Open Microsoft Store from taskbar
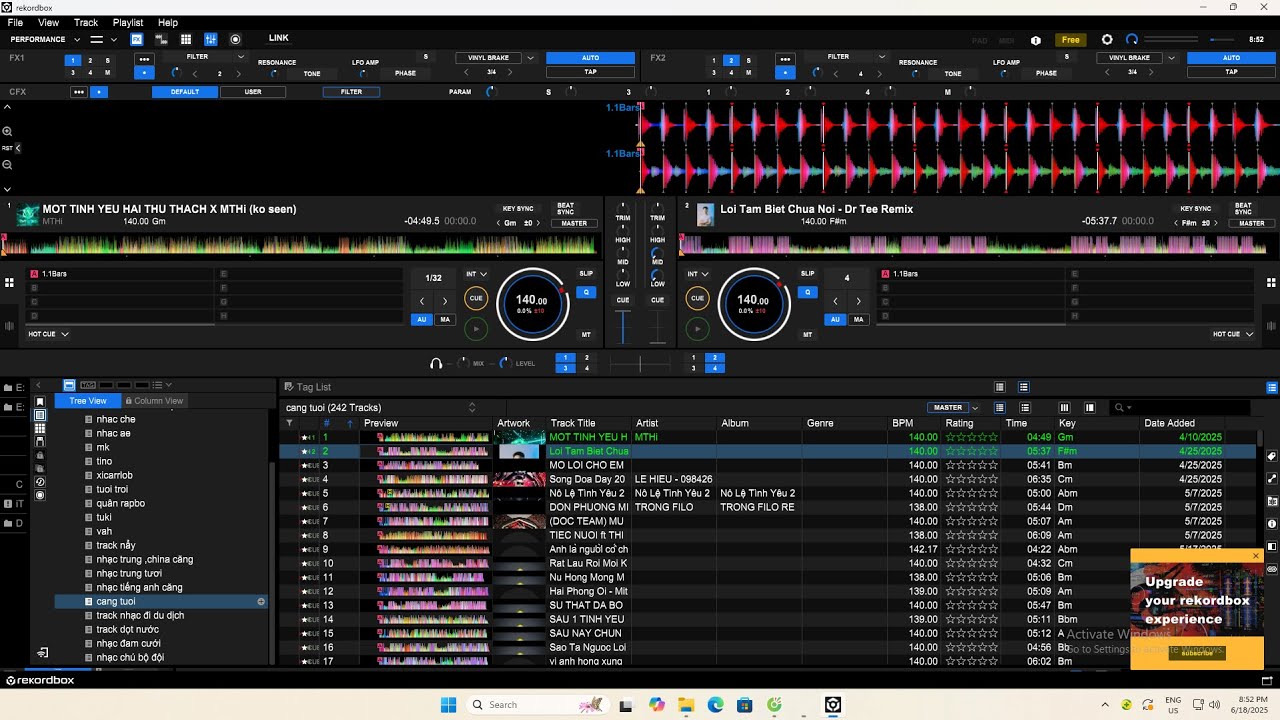Viewport: 1280px width, 720px height. (745, 705)
